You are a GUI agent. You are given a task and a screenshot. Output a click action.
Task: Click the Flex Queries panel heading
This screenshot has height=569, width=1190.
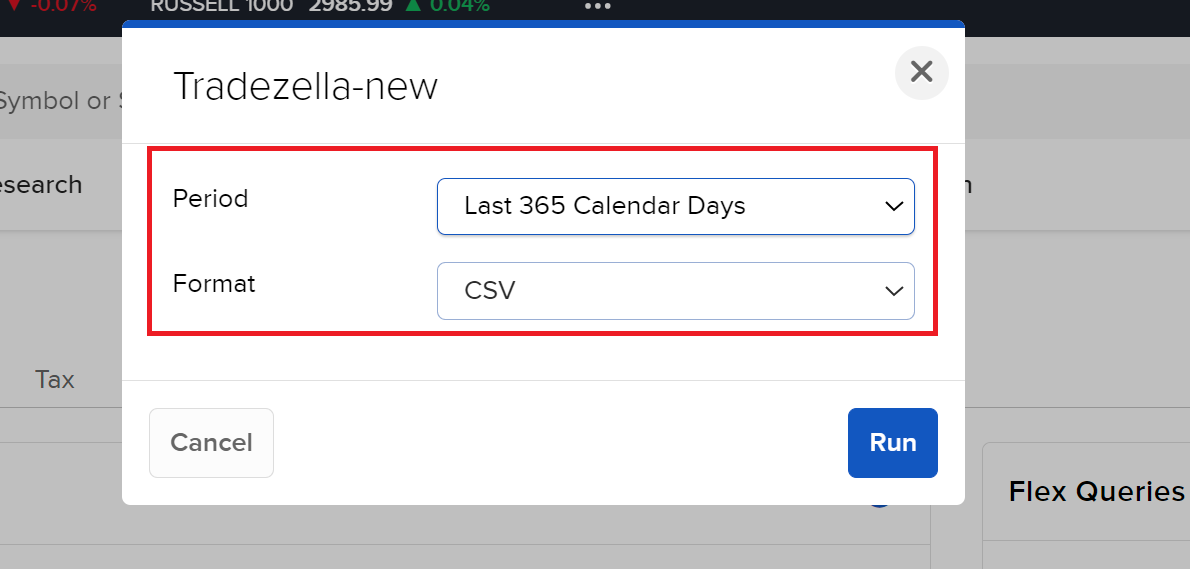pyautogui.click(x=1096, y=492)
